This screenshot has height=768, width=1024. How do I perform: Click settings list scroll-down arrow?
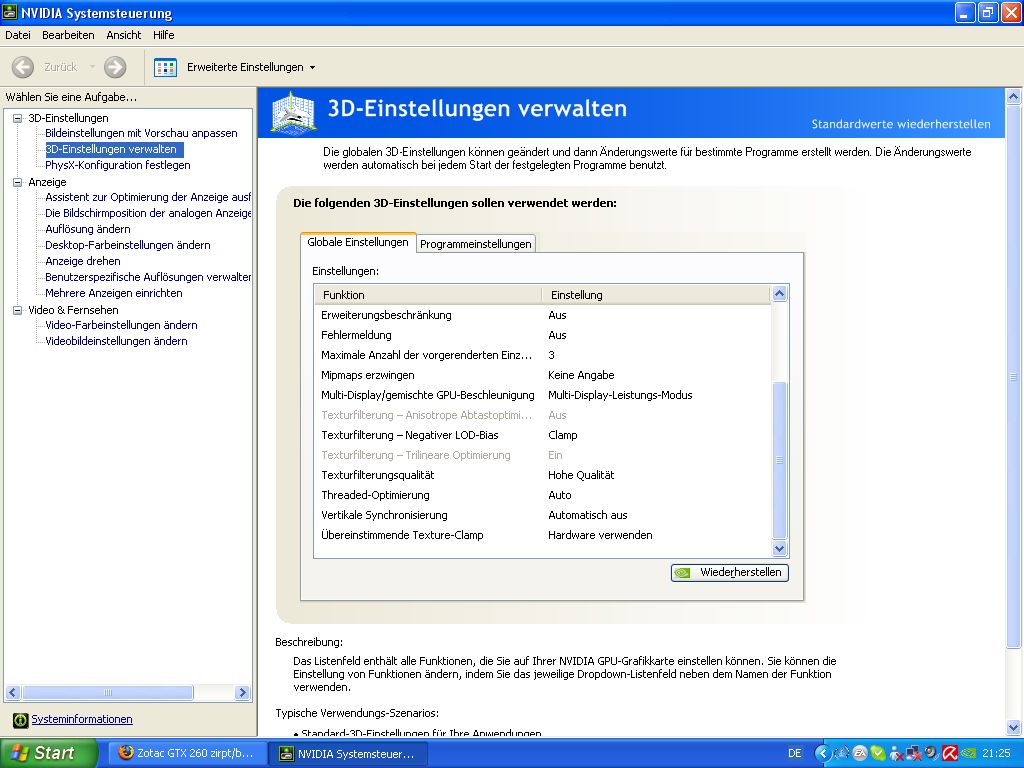[x=779, y=549]
